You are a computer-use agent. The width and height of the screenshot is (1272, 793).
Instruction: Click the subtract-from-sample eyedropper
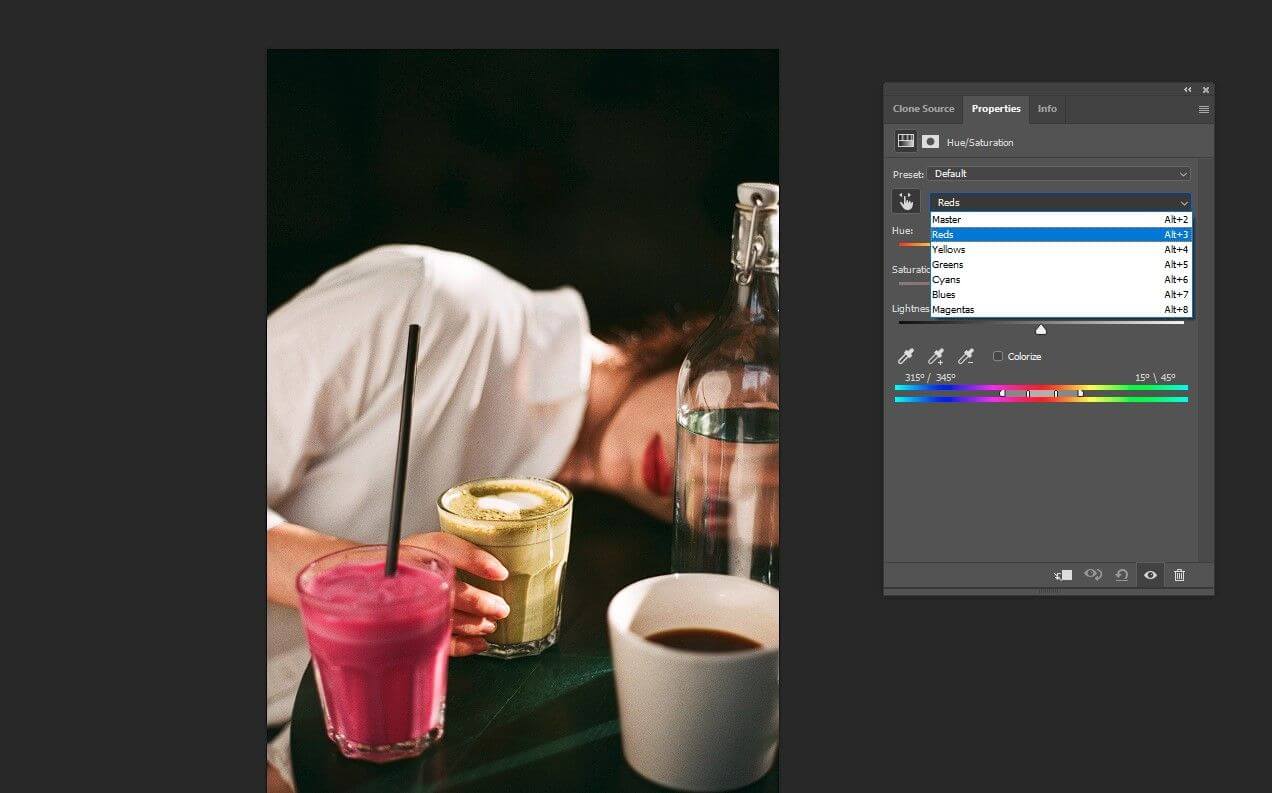click(966, 355)
